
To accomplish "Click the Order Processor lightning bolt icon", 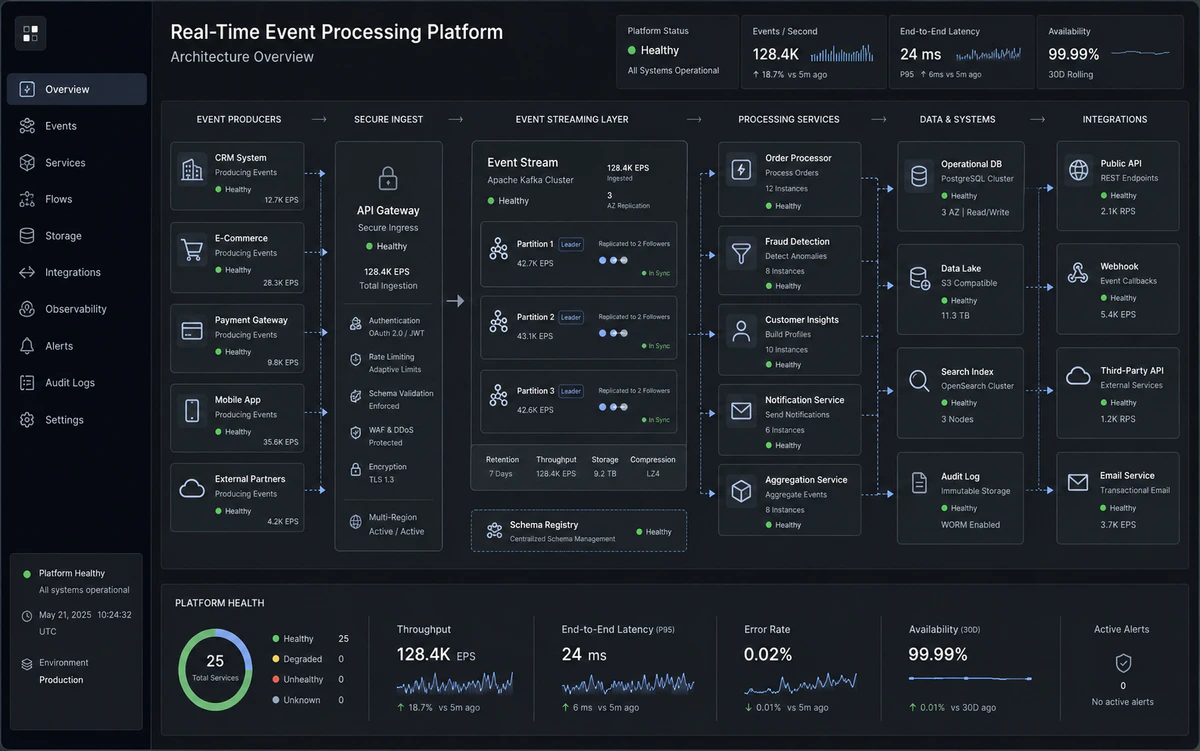I will point(741,170).
